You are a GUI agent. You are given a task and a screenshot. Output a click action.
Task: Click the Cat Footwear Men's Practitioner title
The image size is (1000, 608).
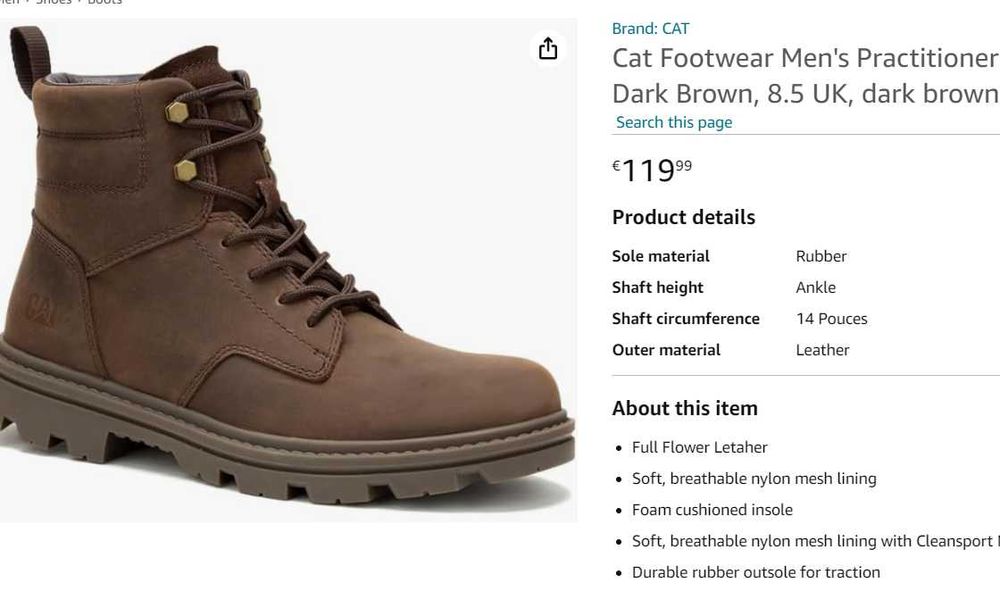tap(805, 58)
